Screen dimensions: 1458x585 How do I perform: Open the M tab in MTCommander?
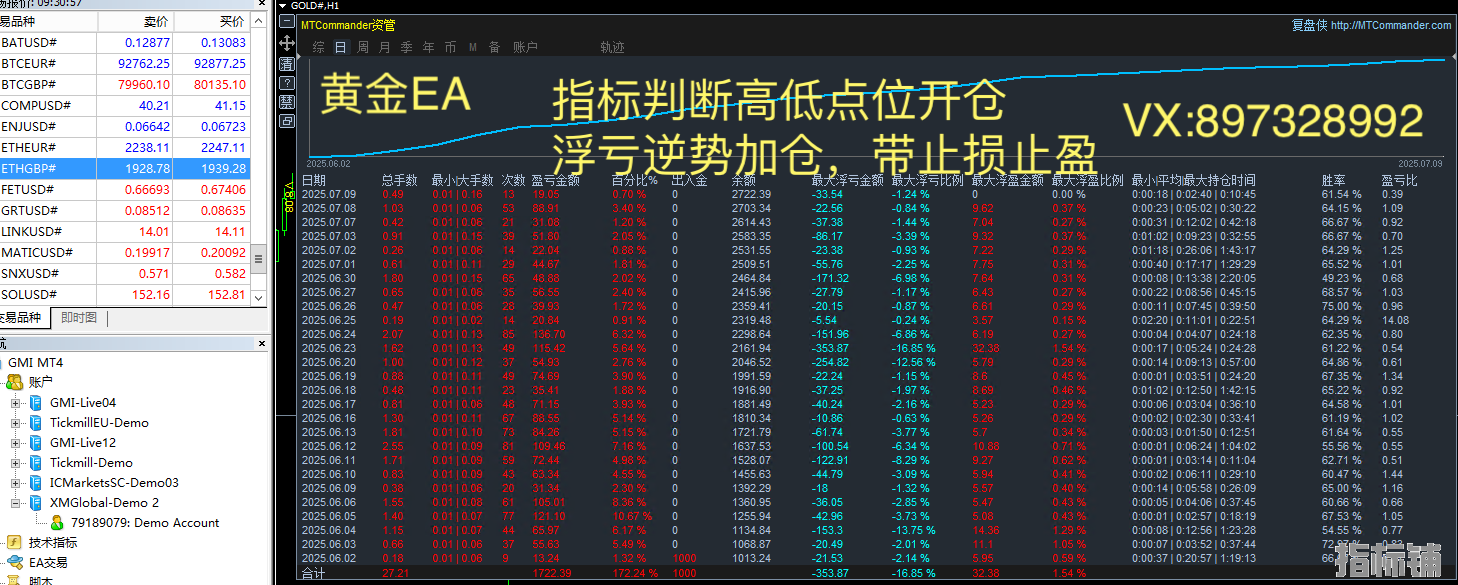coord(472,47)
